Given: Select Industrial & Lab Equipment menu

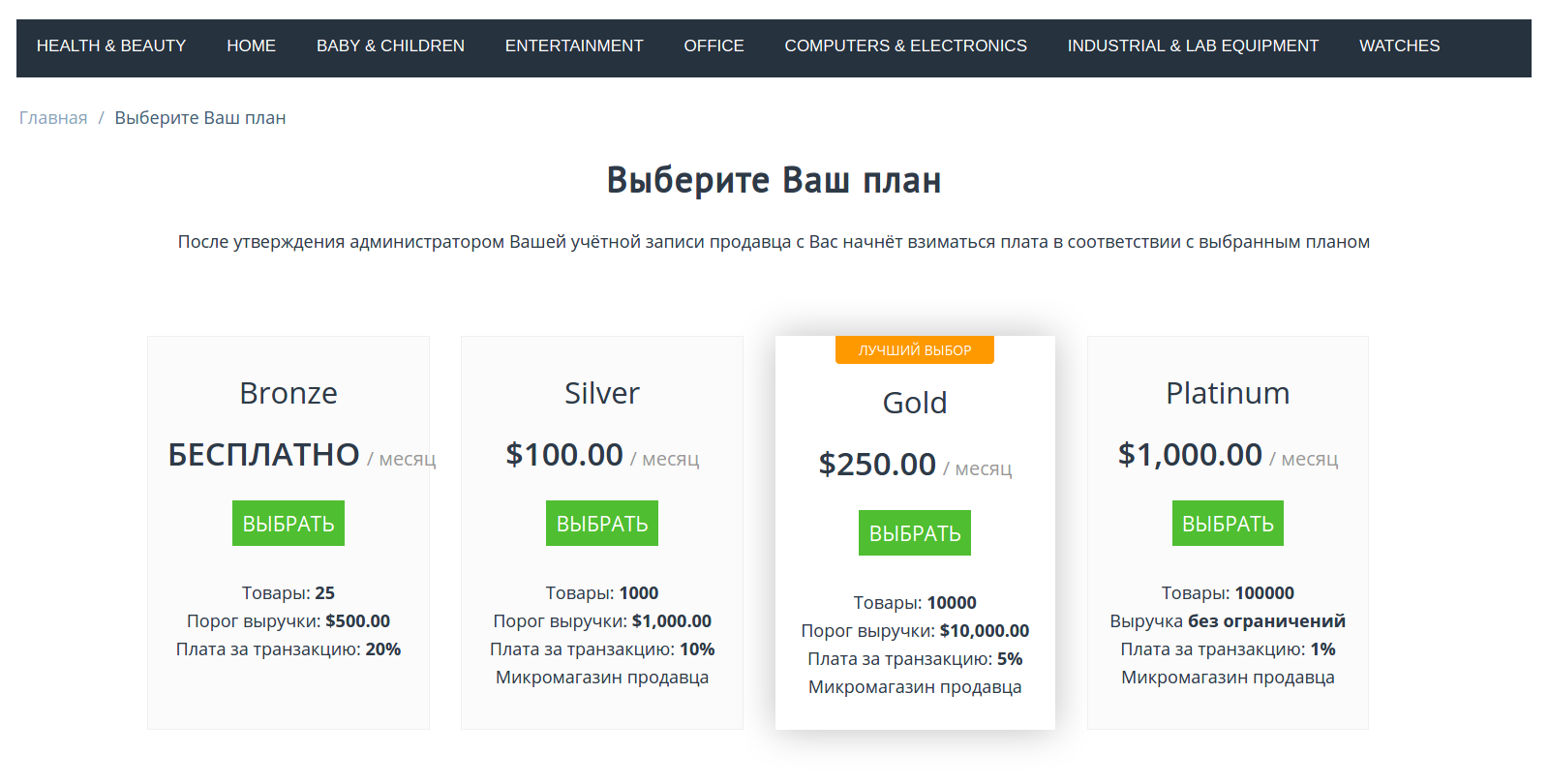Looking at the screenshot, I should pyautogui.click(x=1193, y=45).
